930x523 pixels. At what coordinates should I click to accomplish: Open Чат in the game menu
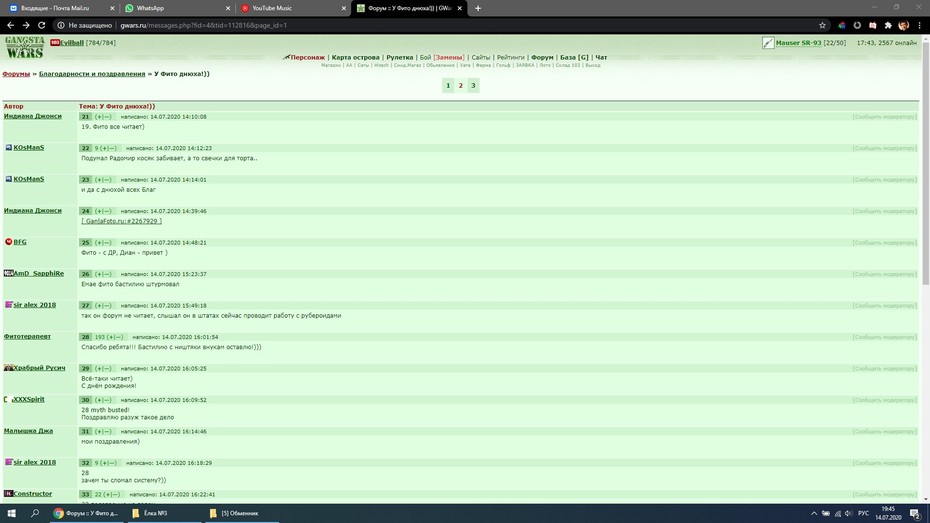click(601, 58)
